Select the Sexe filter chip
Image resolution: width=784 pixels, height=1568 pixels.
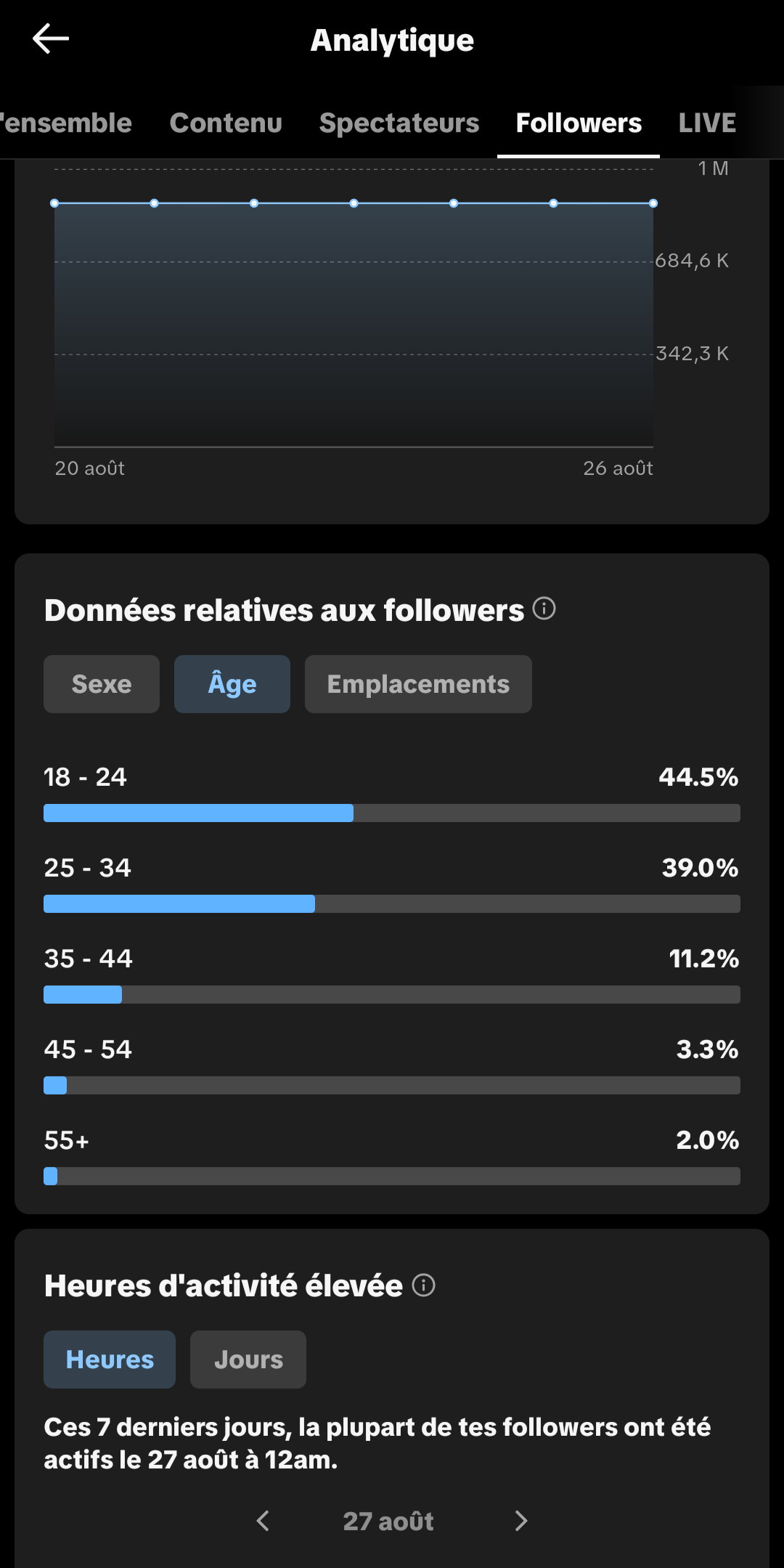[102, 684]
